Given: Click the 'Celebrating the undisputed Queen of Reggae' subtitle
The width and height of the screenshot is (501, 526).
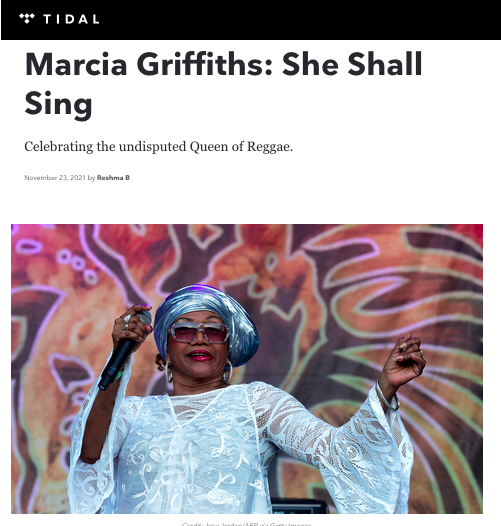Looking at the screenshot, I should pos(158,147).
